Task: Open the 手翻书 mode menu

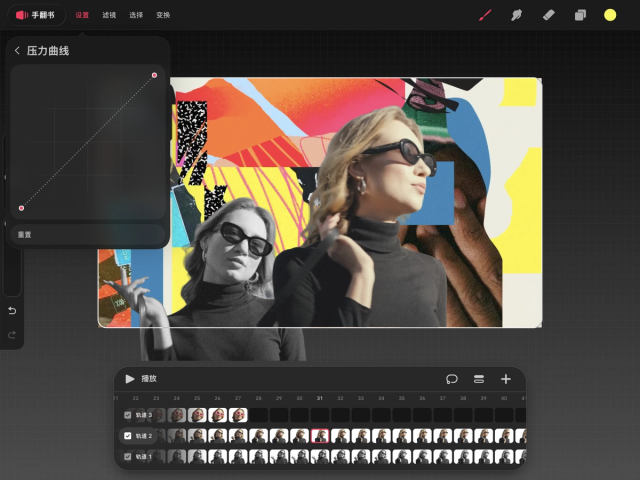Action: click(34, 15)
